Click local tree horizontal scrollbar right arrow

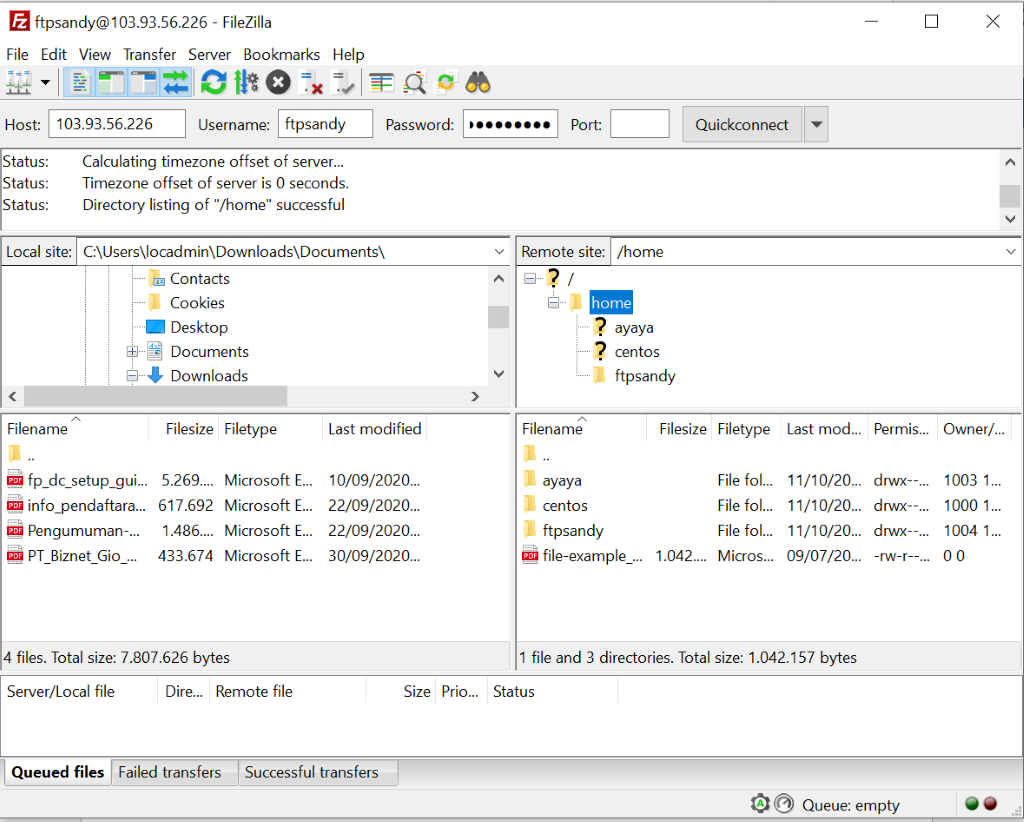[475, 396]
